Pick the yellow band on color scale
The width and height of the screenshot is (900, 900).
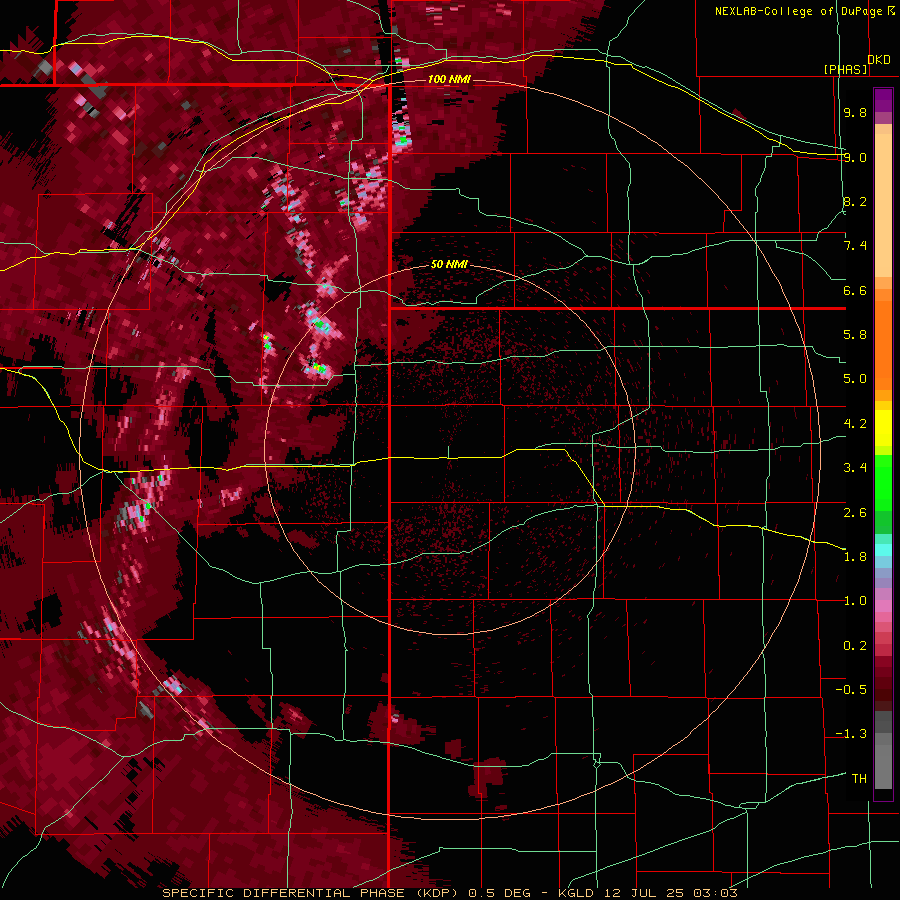click(x=883, y=428)
